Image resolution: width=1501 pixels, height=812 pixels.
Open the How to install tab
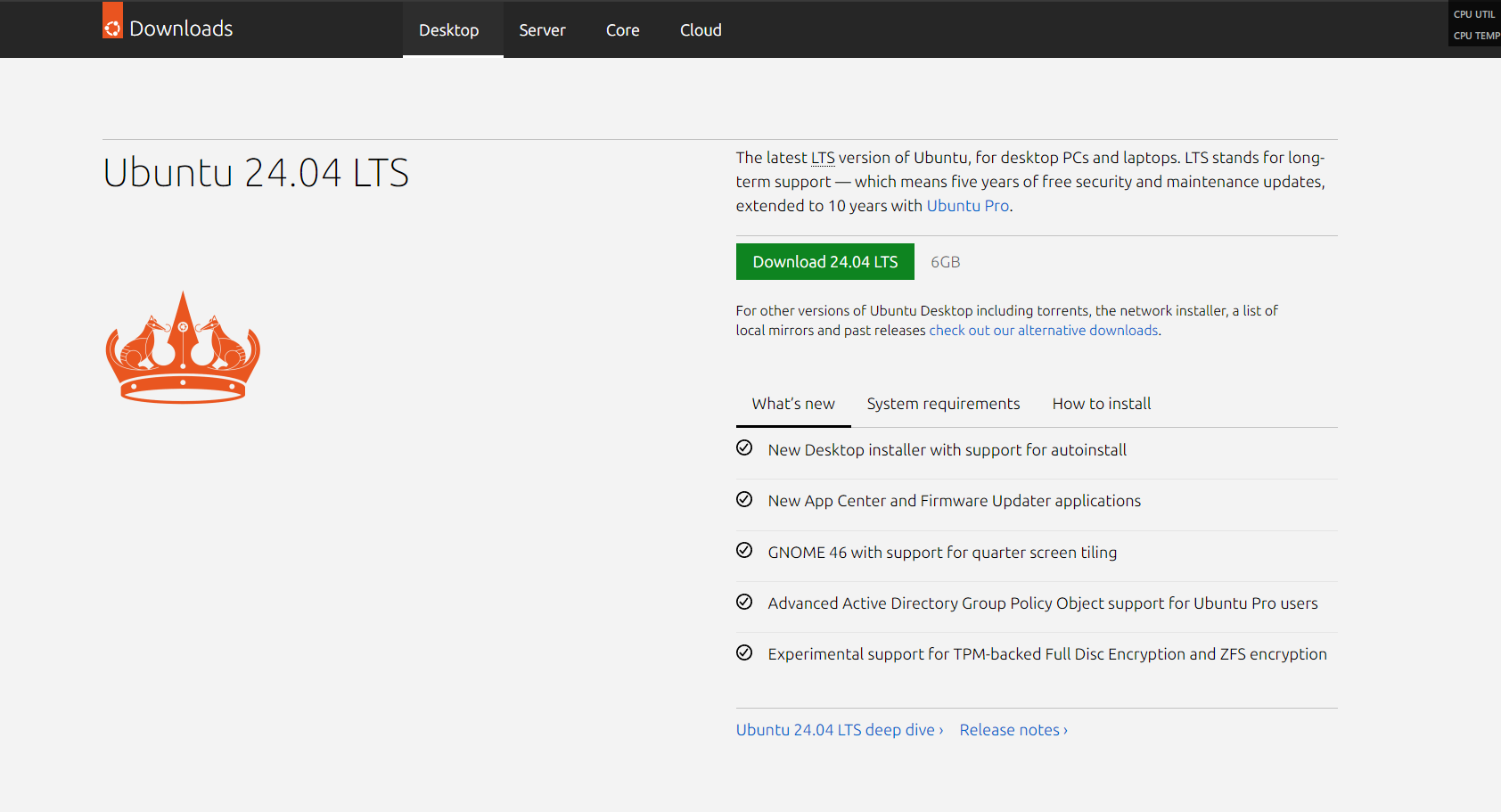pyautogui.click(x=1102, y=404)
